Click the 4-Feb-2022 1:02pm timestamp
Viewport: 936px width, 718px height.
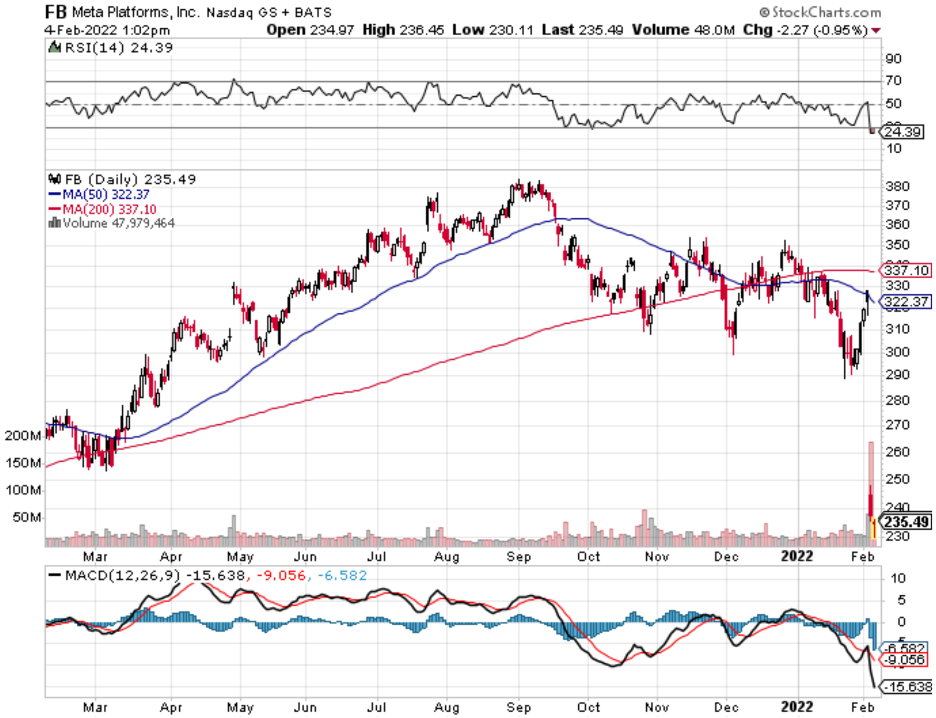[x=97, y=30]
